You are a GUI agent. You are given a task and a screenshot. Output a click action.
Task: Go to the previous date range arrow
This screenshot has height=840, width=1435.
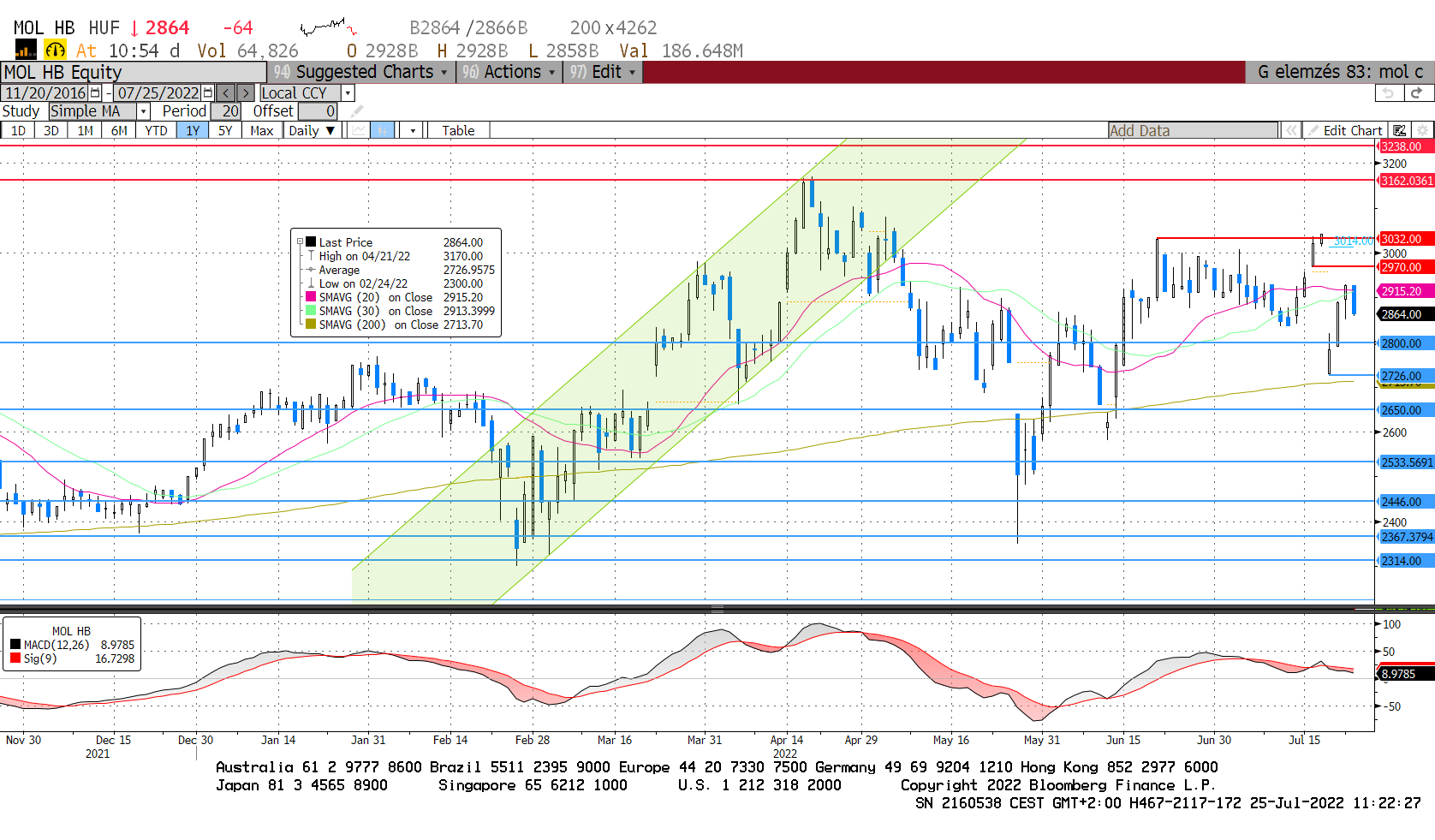[225, 92]
